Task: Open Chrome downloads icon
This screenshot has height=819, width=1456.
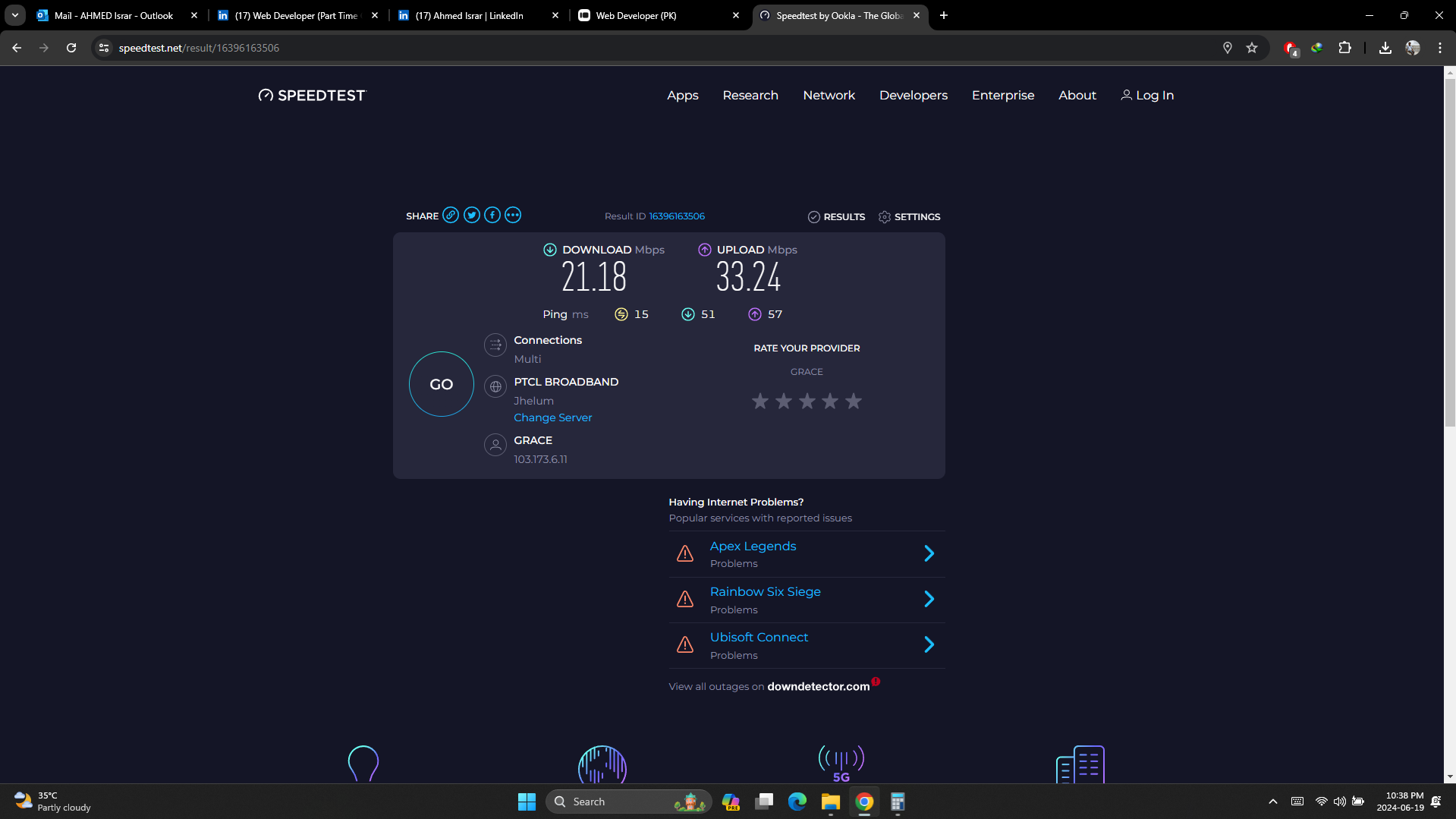Action: 1385,48
